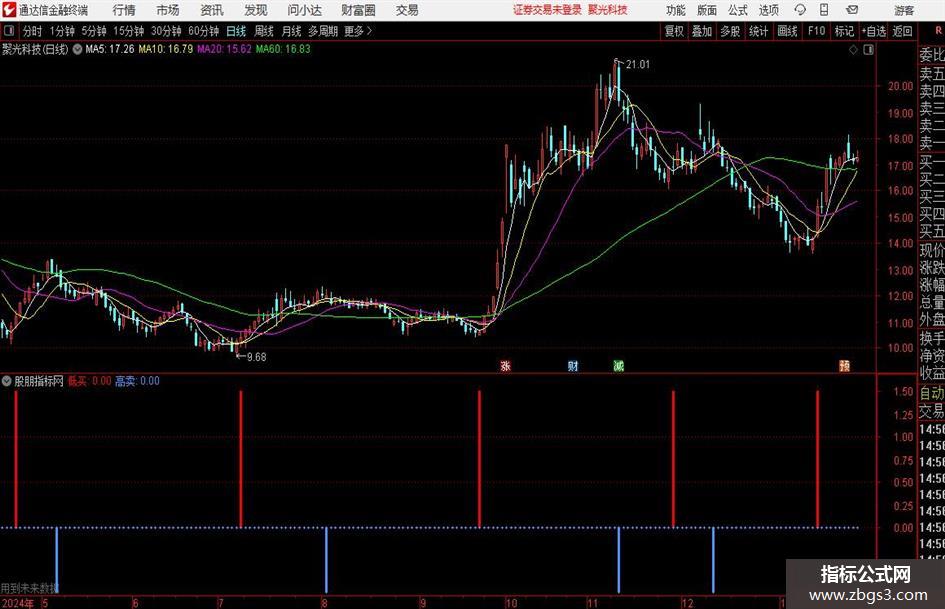Viewport: 945px width, 609px height.
Task: Expand the 聚光科技(日线) indicator dropdown arrow
Action: click(x=77, y=49)
